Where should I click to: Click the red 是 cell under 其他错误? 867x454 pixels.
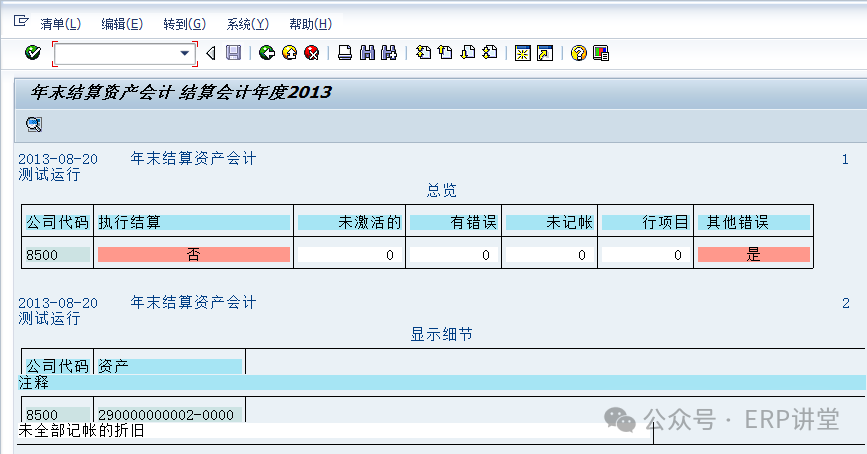click(x=754, y=254)
